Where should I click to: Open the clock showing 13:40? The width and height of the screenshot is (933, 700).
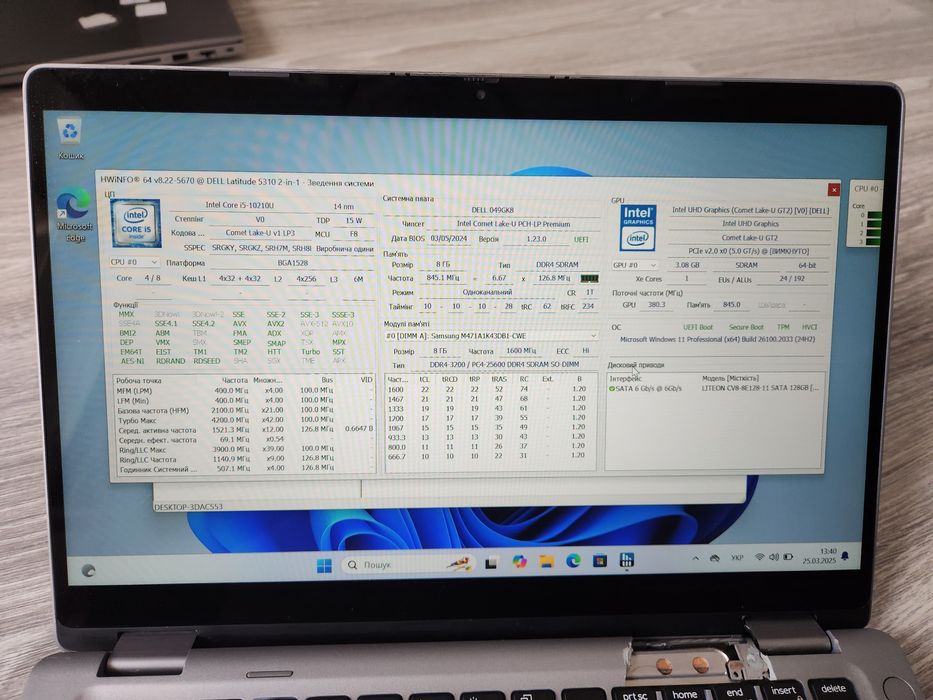tap(819, 556)
